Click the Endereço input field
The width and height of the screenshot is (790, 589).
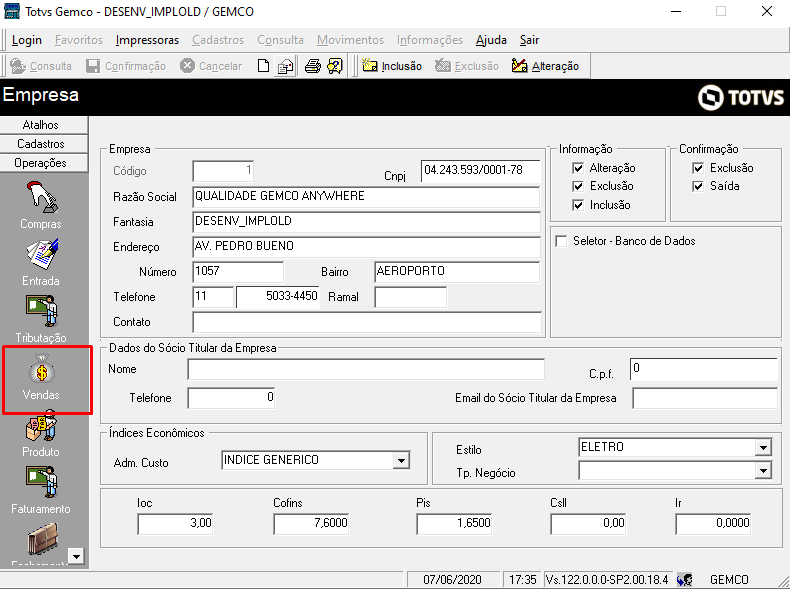(366, 247)
